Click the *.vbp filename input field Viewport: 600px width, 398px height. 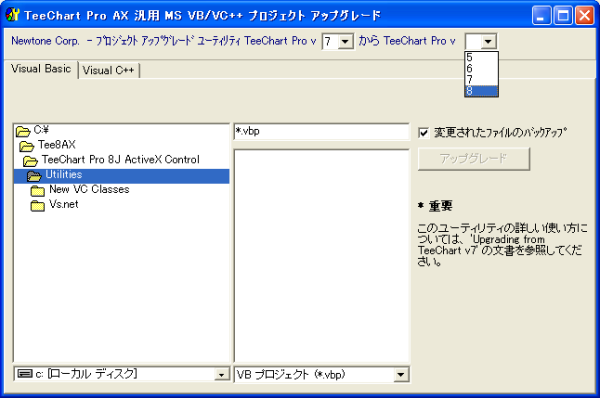pos(321,132)
